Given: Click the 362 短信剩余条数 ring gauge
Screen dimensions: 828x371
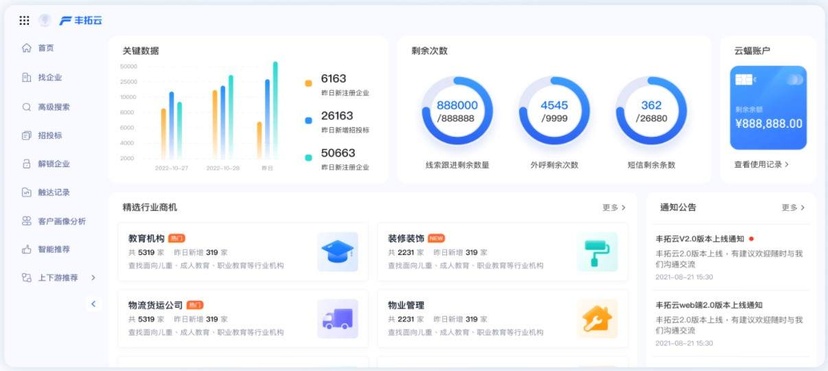Looking at the screenshot, I should point(651,111).
